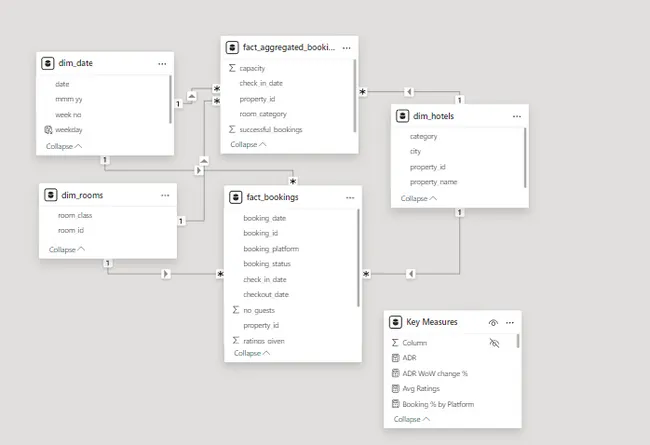Click the weekday calculated column icon
Image resolution: width=650 pixels, height=445 pixels.
[48, 130]
